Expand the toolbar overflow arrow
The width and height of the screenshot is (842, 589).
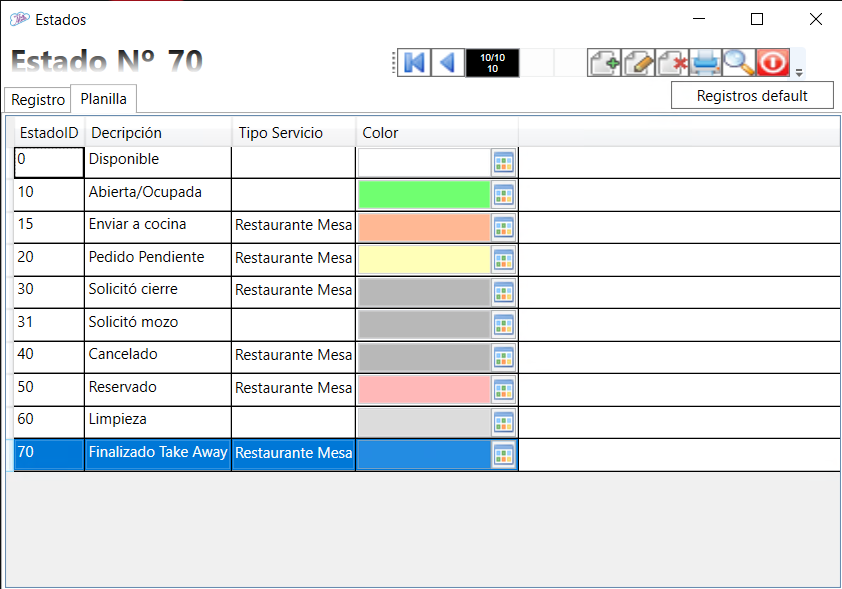pos(799,72)
